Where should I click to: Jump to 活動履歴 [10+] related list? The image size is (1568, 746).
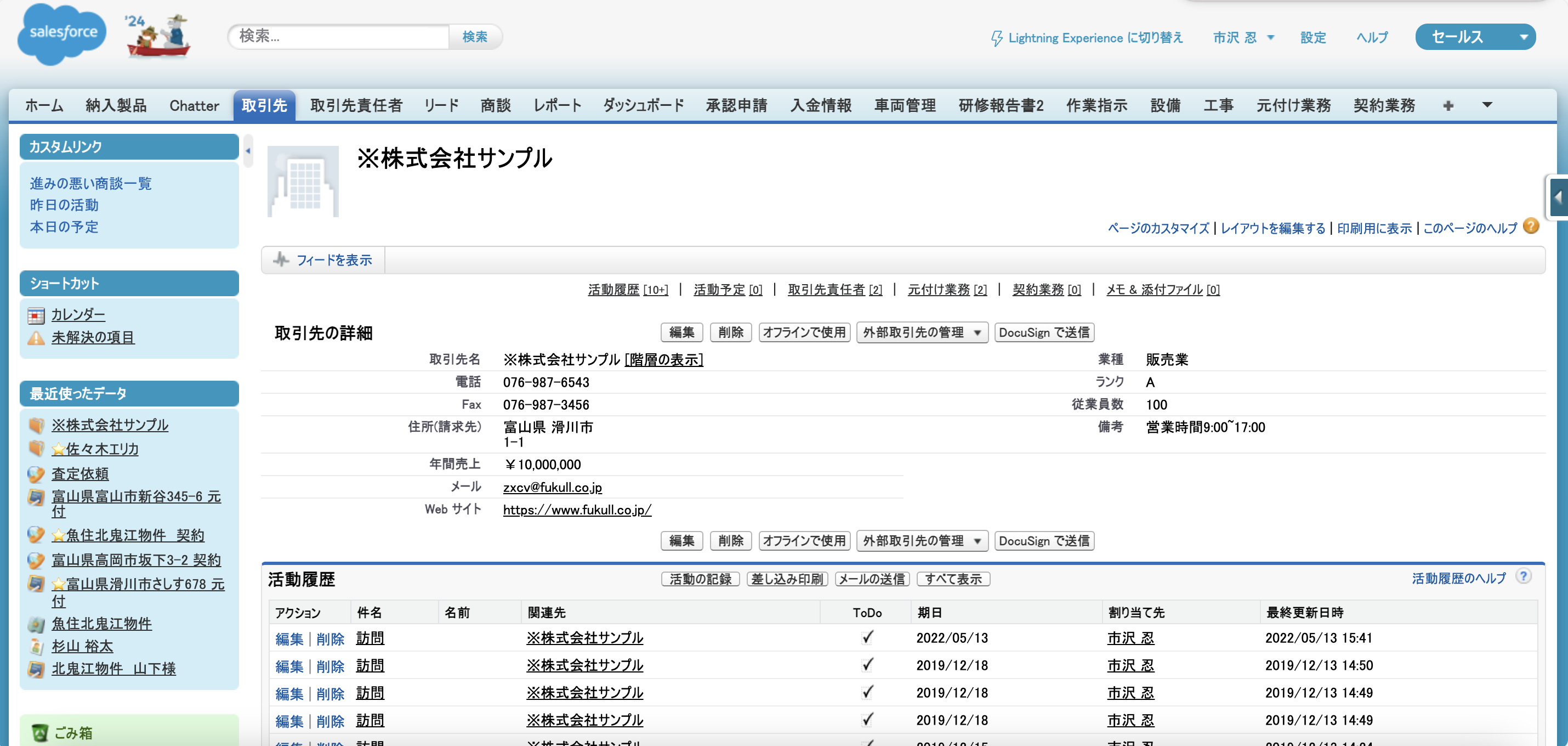click(x=628, y=290)
